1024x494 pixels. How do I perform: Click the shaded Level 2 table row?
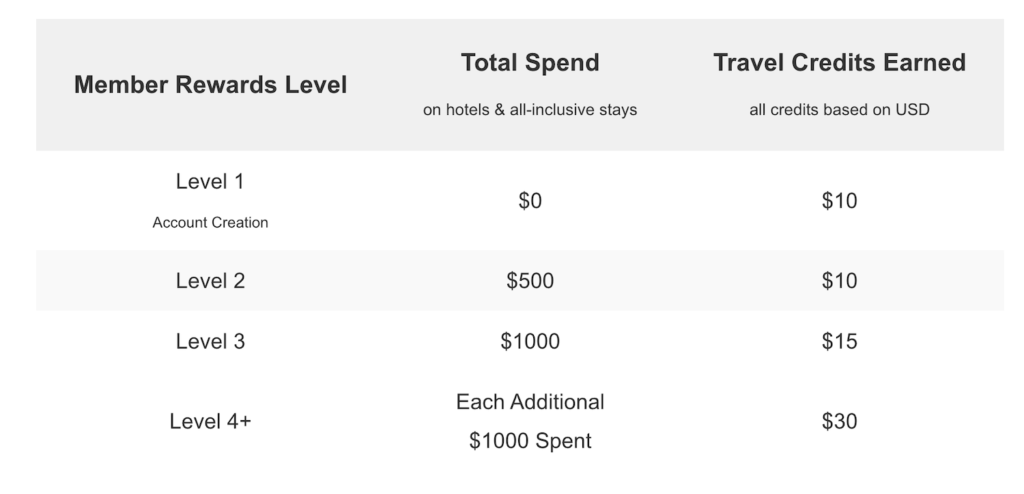tap(520, 280)
